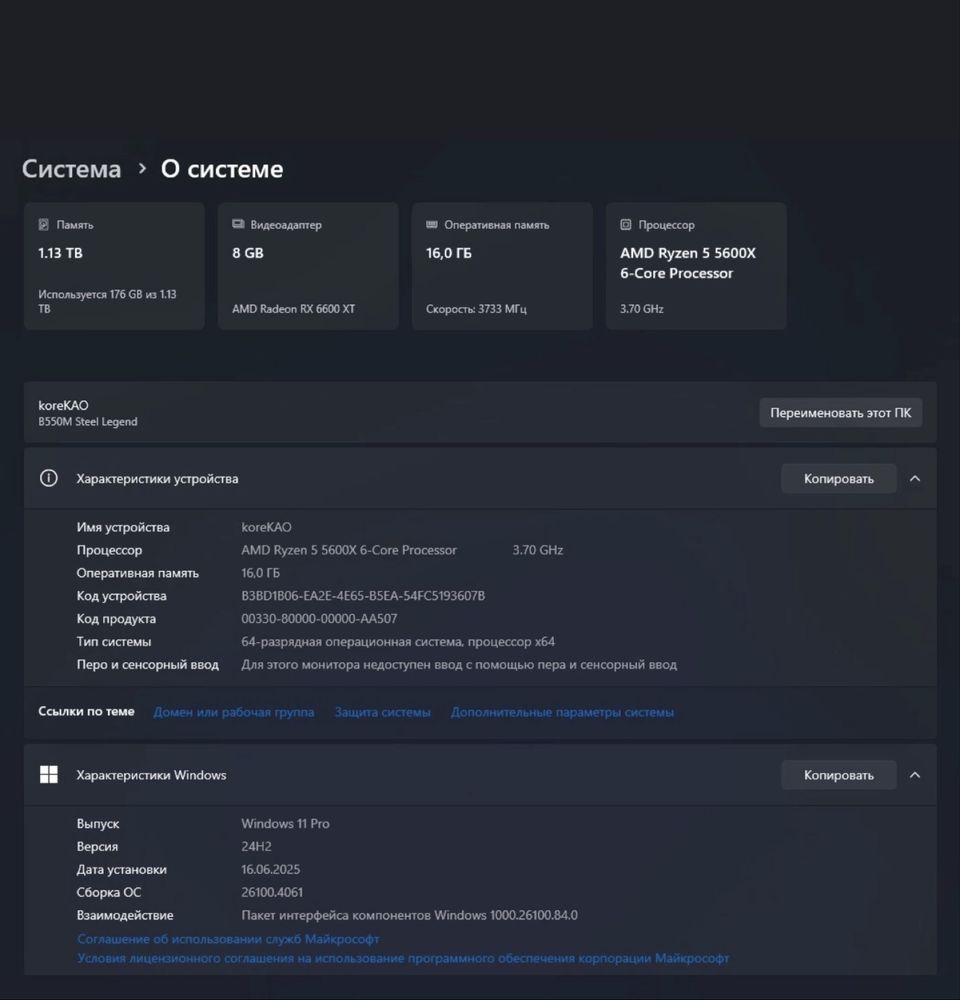Screen dimensions: 960x1000
Task: Click version value 24H2
Action: click(256, 846)
